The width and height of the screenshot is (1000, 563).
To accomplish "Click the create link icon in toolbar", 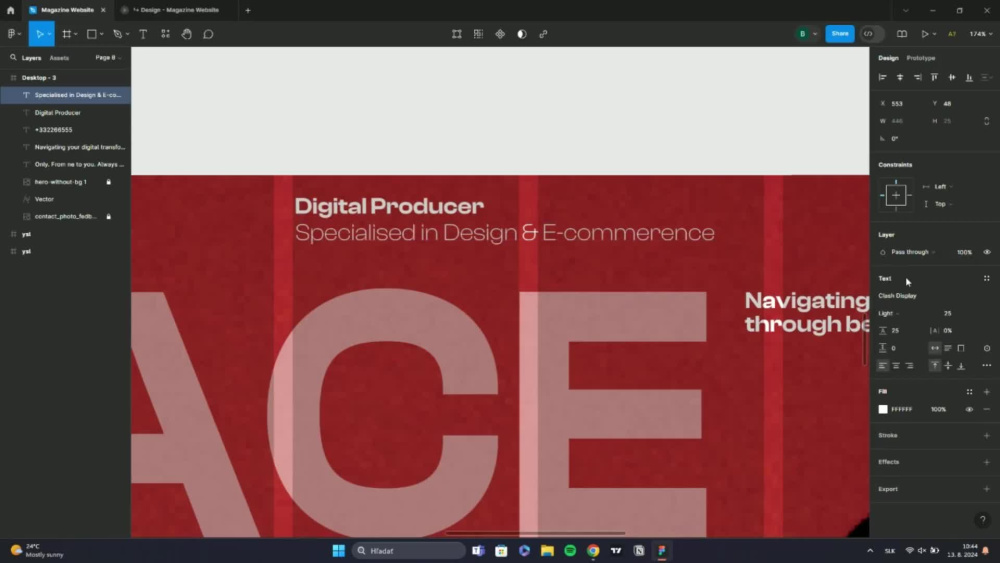I will point(543,34).
